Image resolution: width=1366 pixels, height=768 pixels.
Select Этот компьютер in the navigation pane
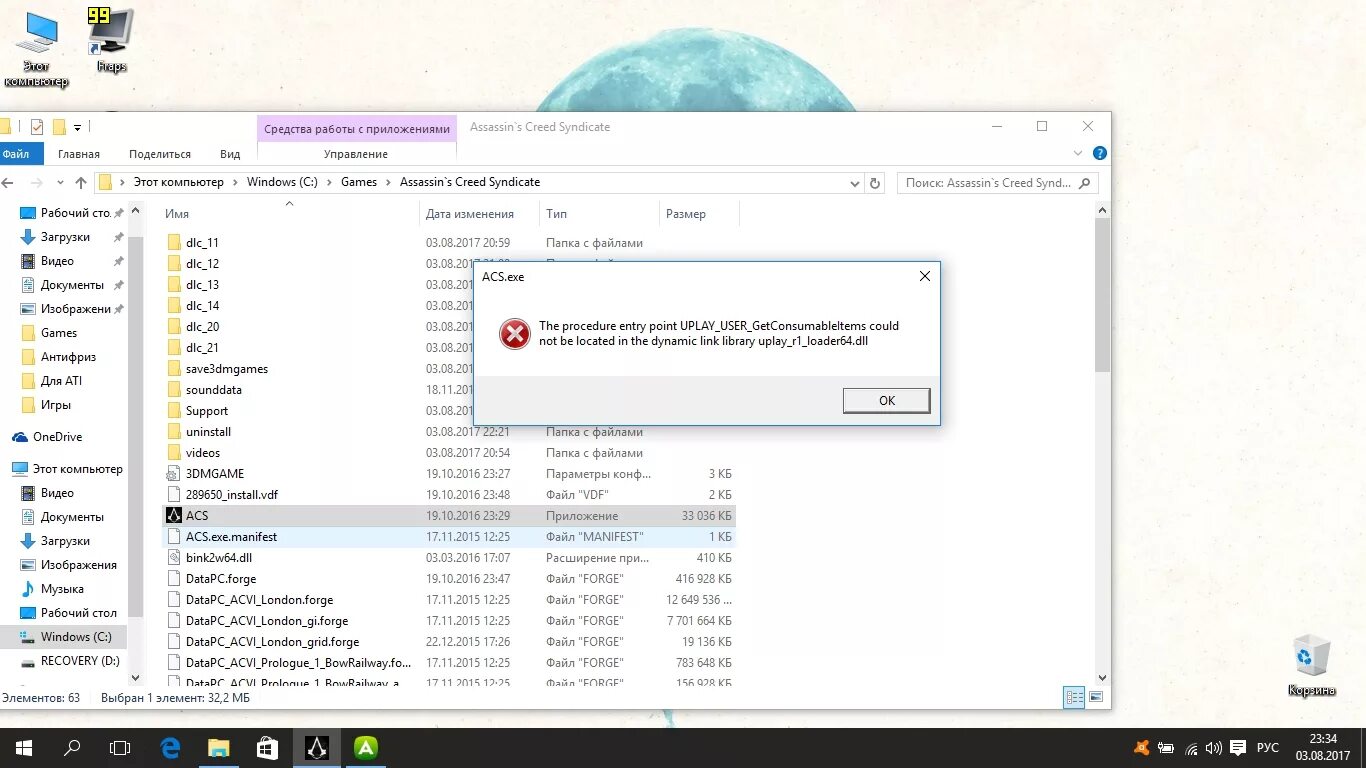77,469
